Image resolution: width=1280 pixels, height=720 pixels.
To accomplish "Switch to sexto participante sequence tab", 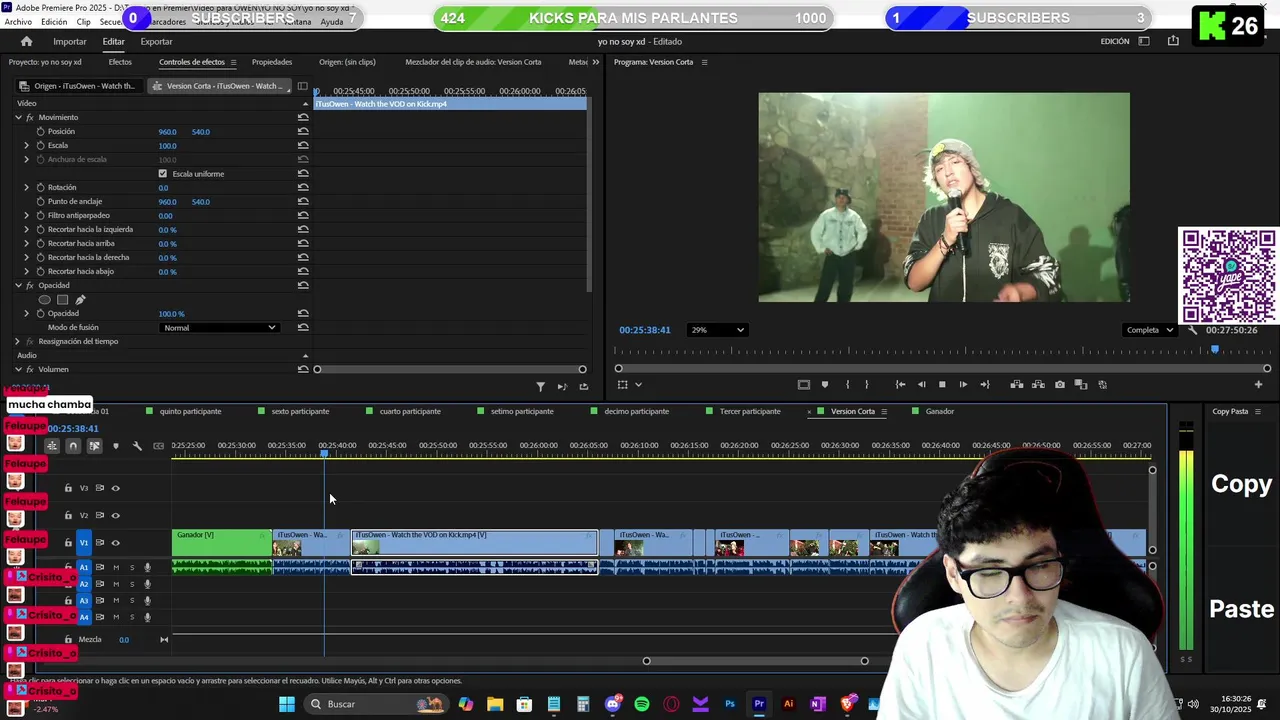I will [x=300, y=411].
